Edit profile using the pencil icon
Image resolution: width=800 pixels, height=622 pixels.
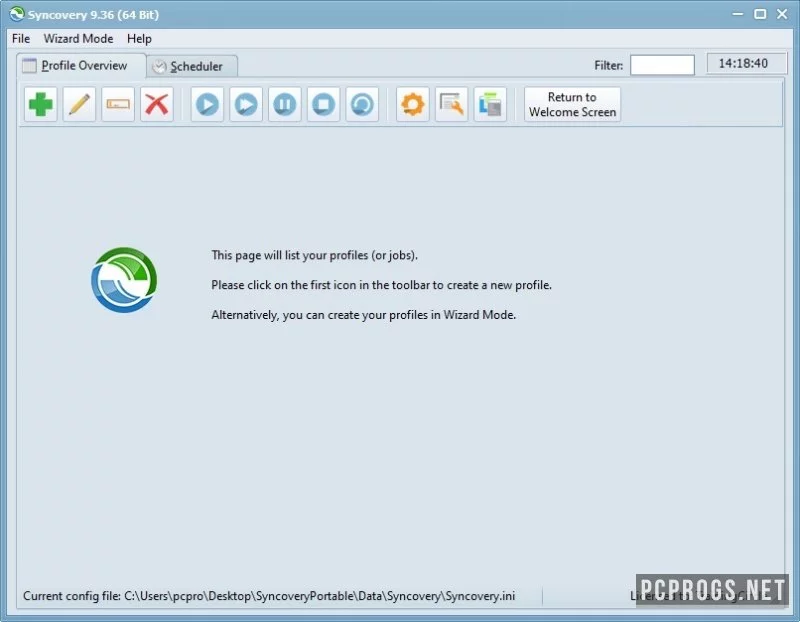coord(79,105)
